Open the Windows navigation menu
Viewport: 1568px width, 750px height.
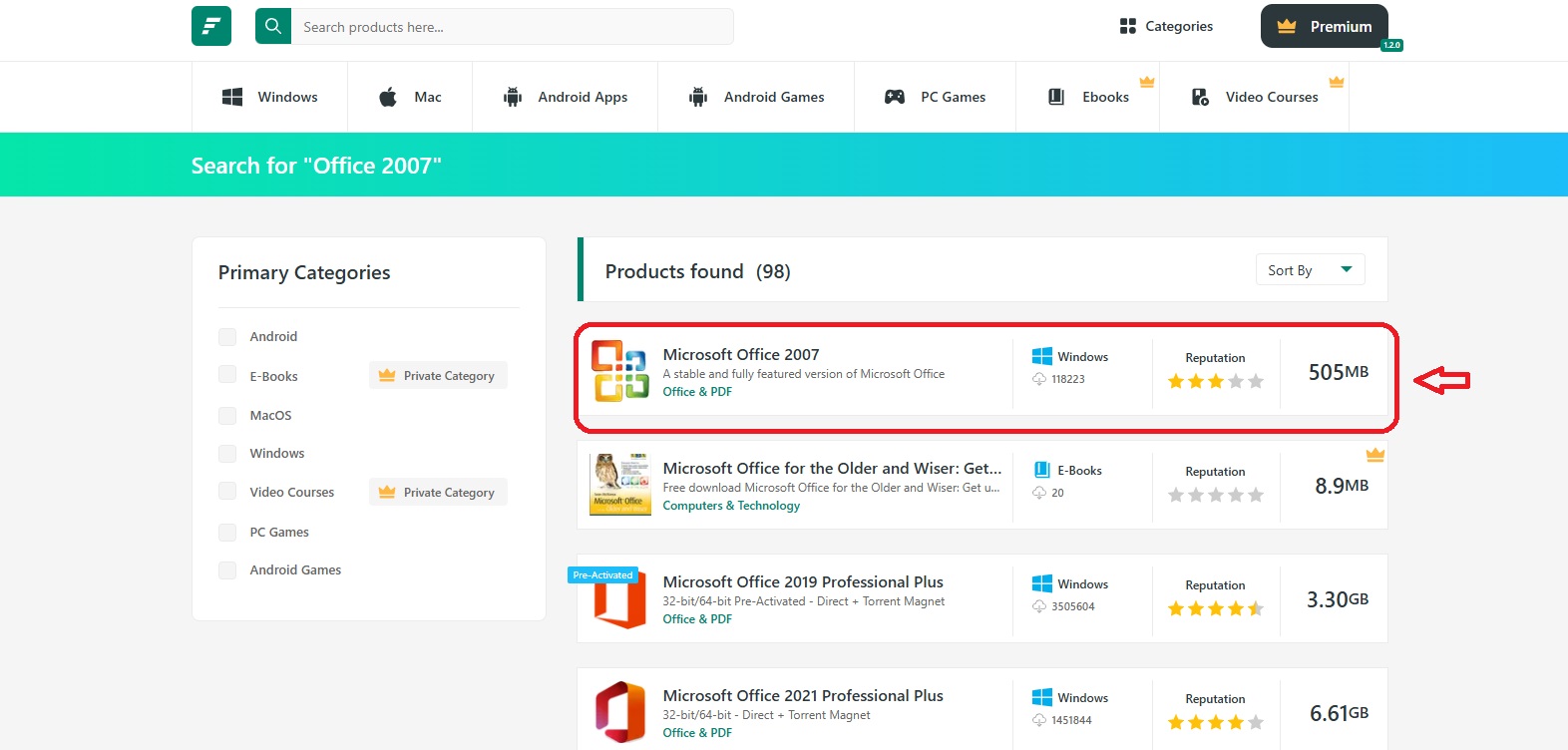pos(269,97)
